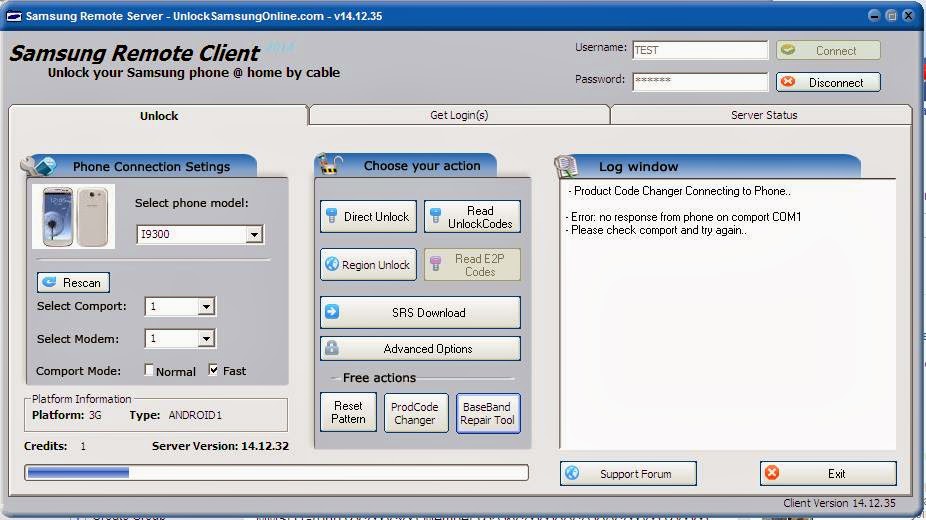
Task: Click the Read E2P Codes button
Action: pyautogui.click(x=472, y=264)
